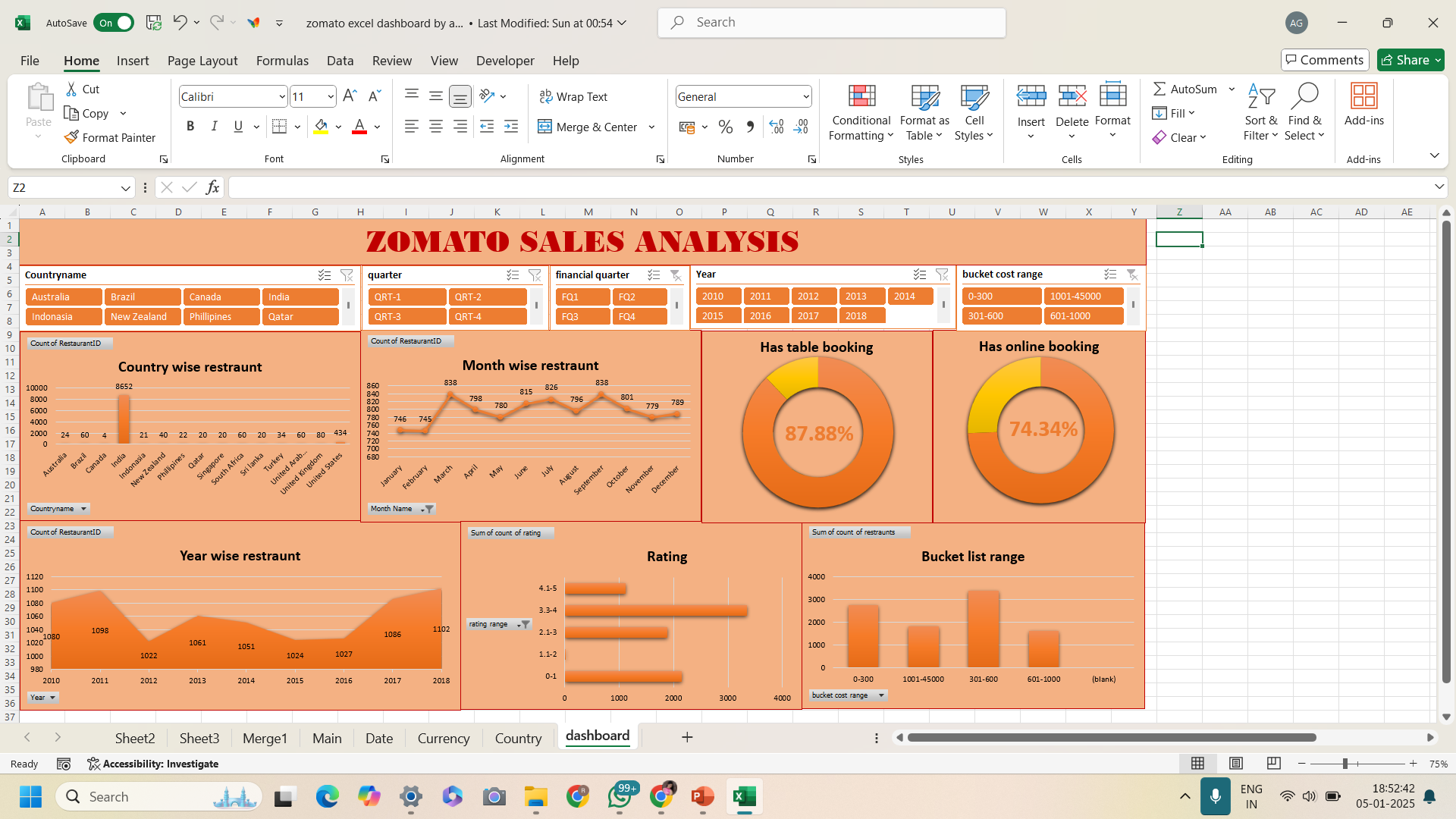Image resolution: width=1456 pixels, height=819 pixels.
Task: Click the underline icon
Action: [238, 127]
